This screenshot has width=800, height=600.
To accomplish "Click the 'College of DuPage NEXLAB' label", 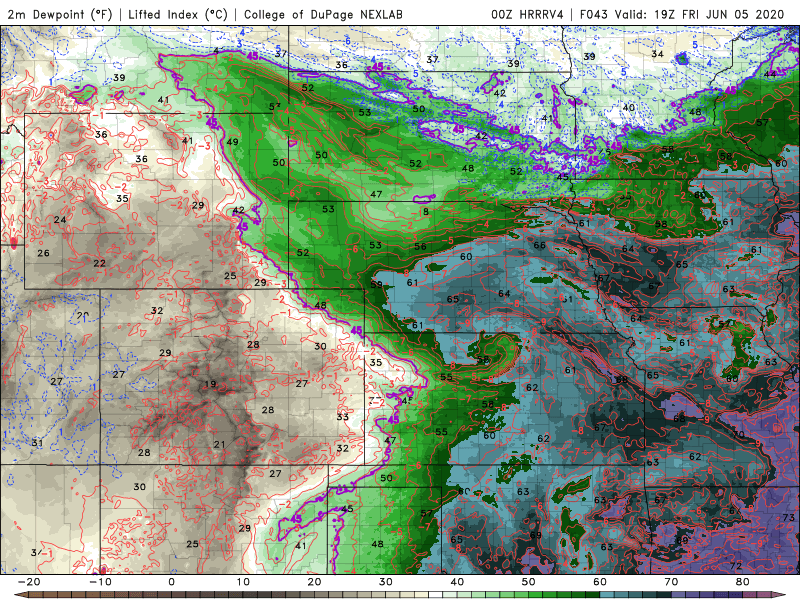I will click(323, 14).
